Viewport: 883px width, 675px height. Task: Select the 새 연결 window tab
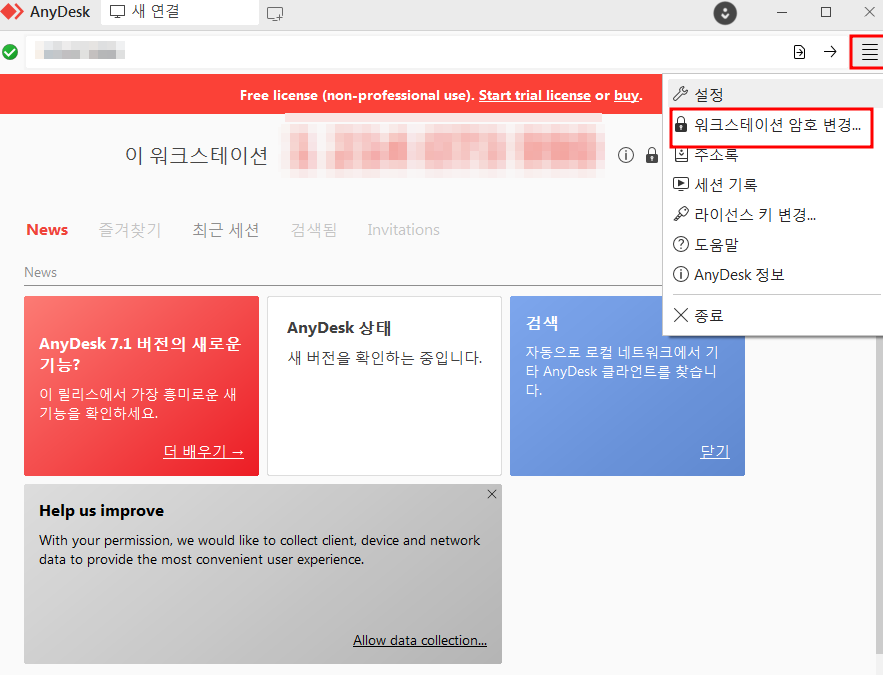(180, 12)
